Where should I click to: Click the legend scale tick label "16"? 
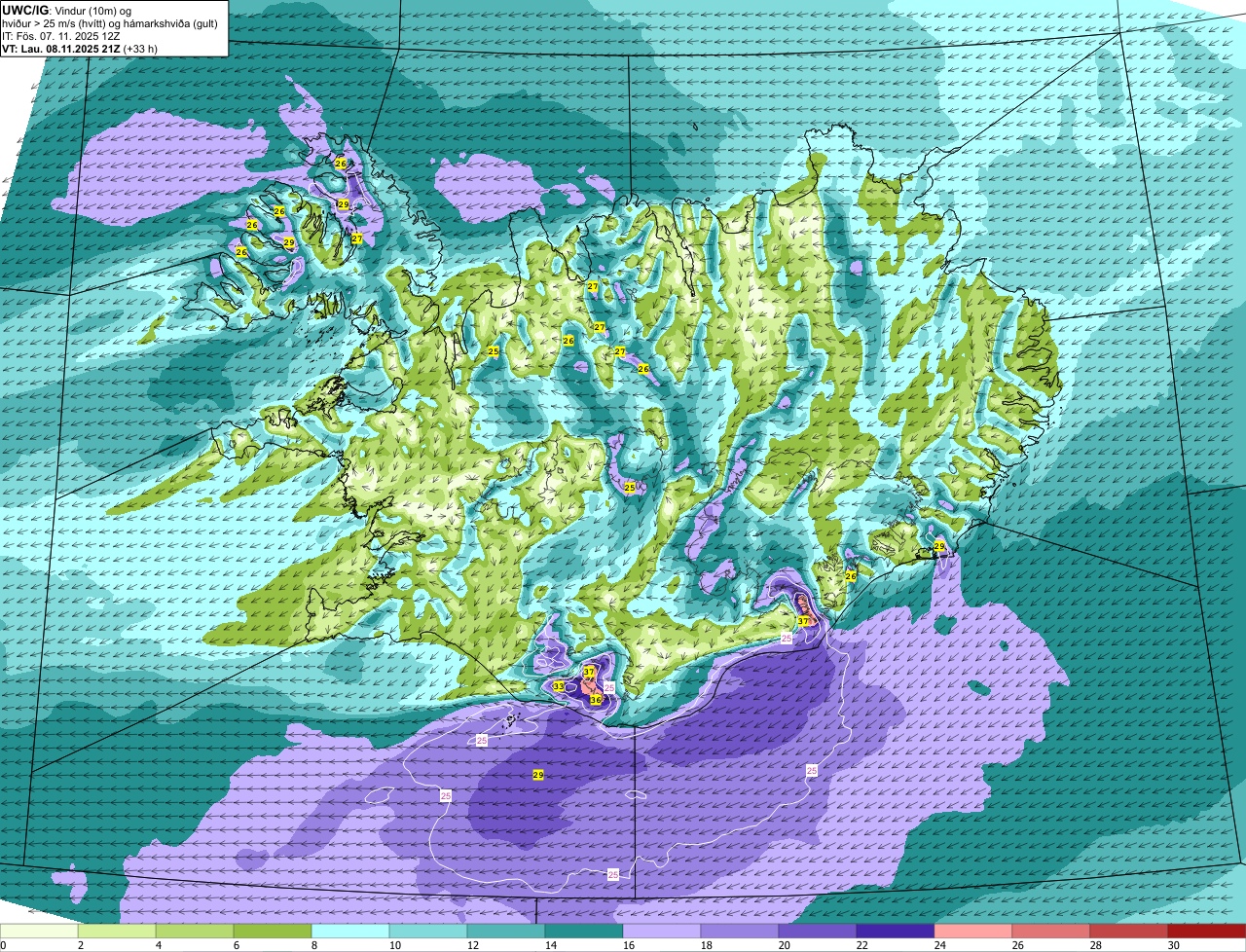628,945
